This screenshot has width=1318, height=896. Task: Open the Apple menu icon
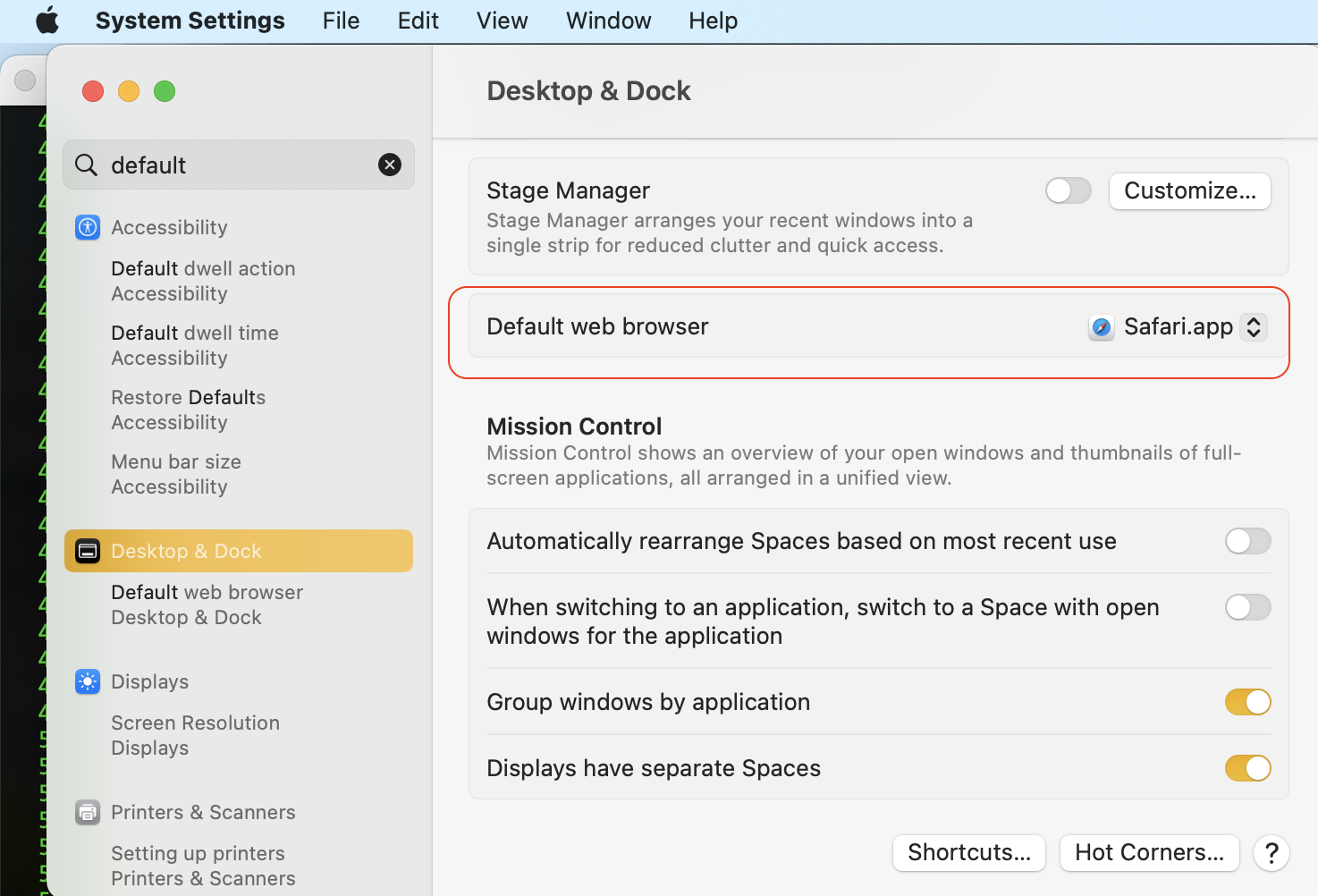click(47, 21)
